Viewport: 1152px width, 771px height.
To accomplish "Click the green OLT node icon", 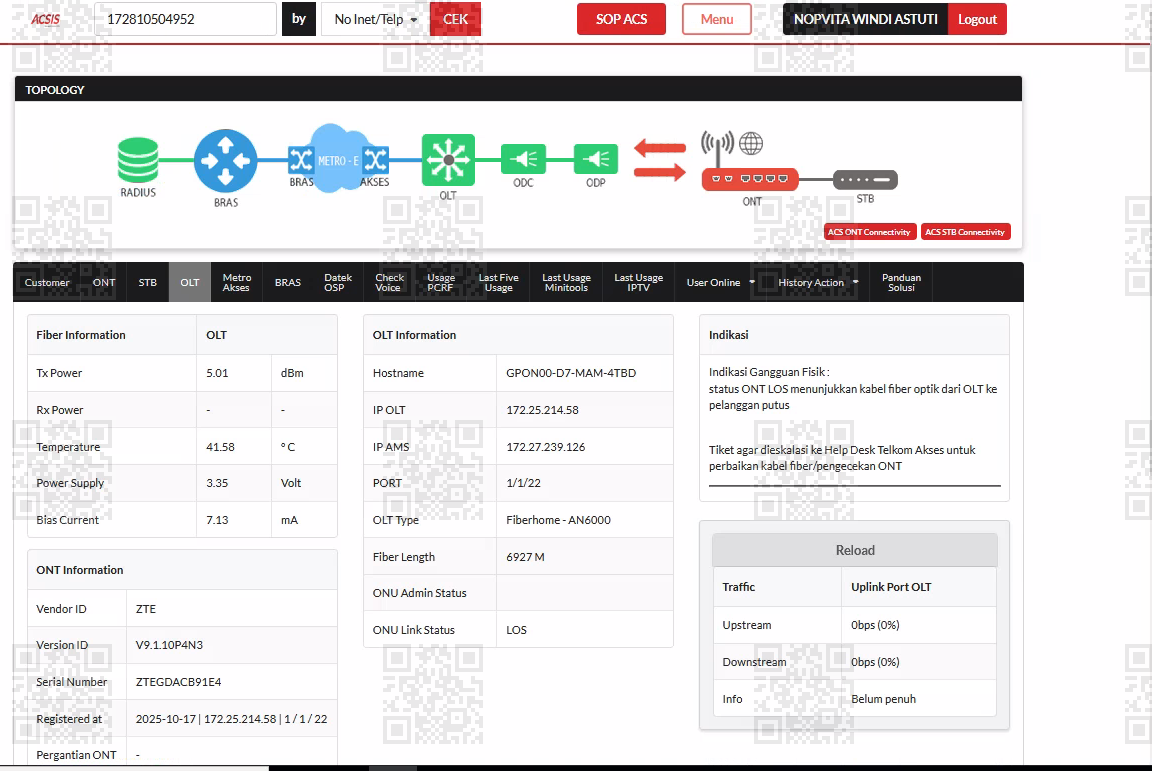I will 448,159.
